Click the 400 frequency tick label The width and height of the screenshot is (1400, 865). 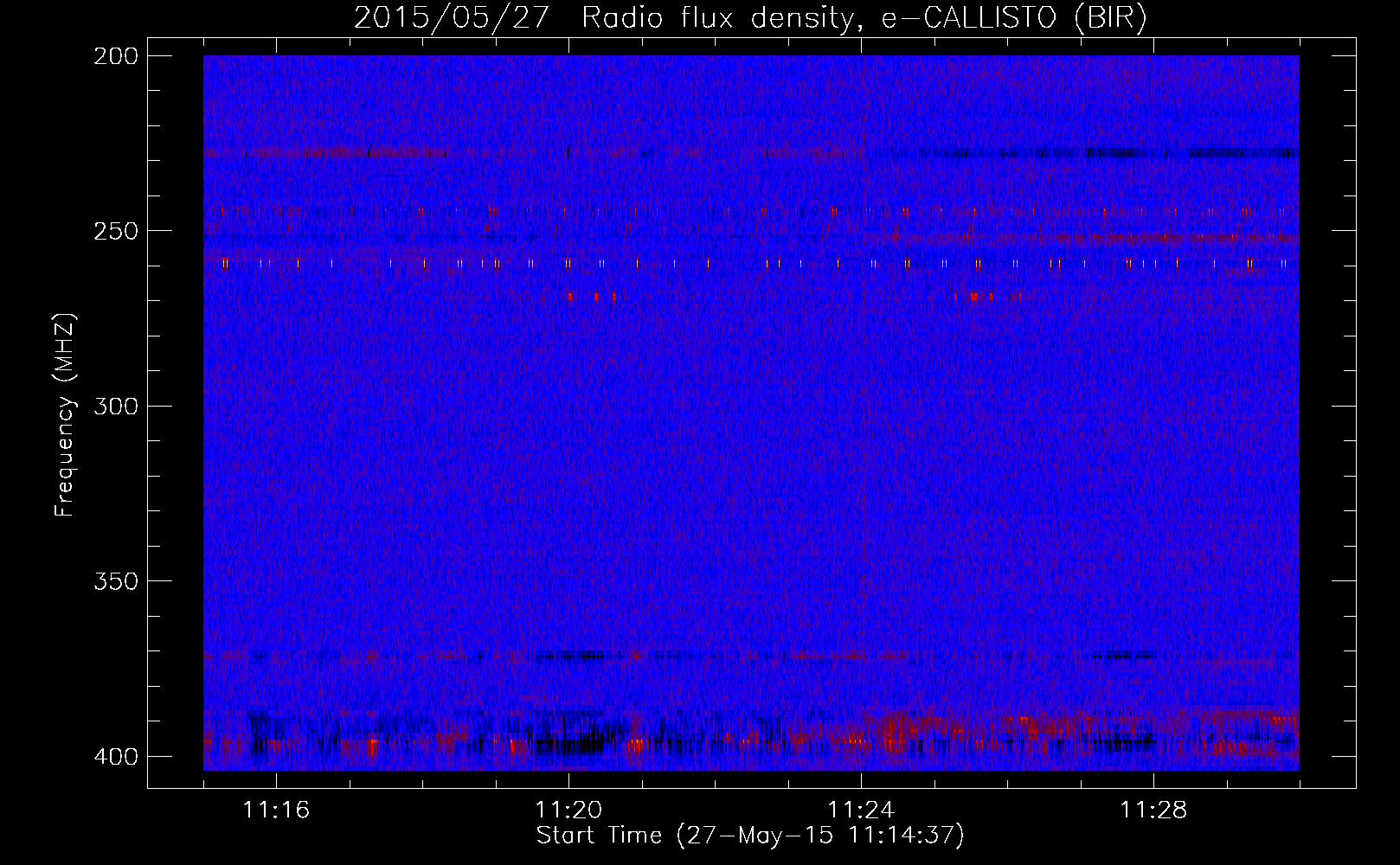pos(116,757)
